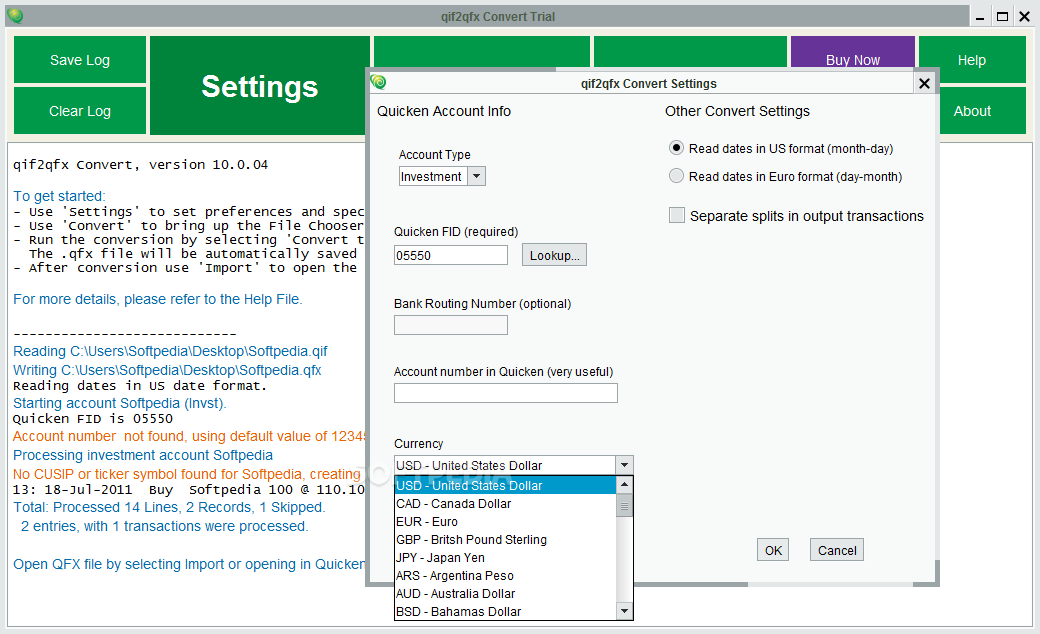Click the '13: 18-Jul-2011 Buy Softpedia' log line
Screen dimensions: 1040x634
(189, 489)
